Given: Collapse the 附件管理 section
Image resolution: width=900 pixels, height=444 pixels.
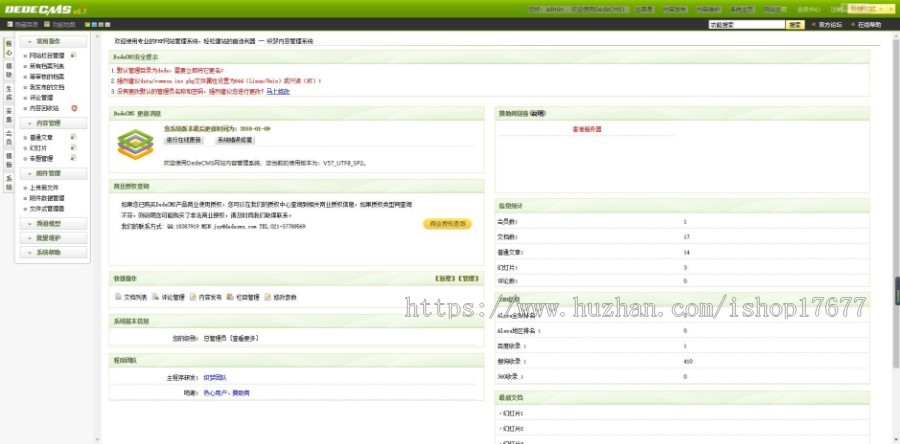Looking at the screenshot, I should (x=53, y=173).
